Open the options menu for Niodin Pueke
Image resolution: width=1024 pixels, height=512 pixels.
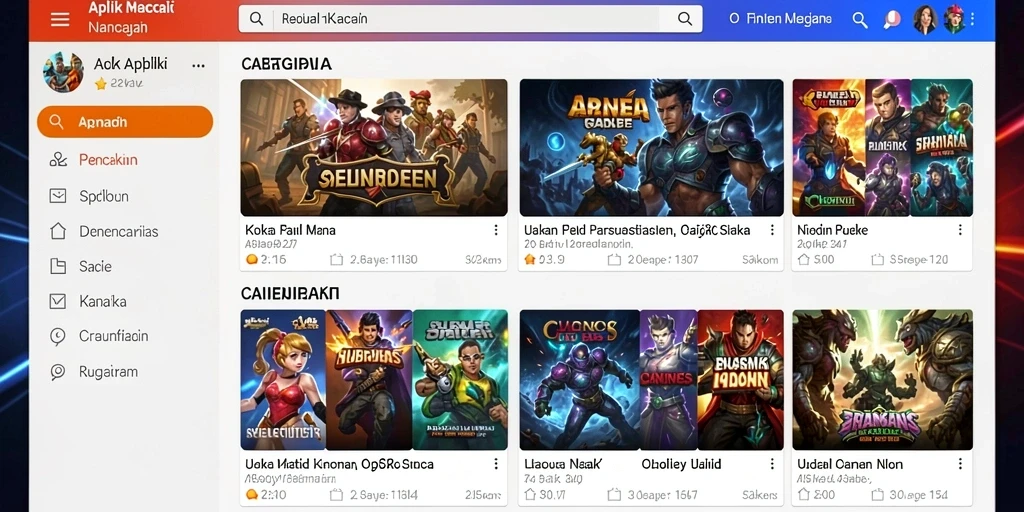[x=960, y=230]
